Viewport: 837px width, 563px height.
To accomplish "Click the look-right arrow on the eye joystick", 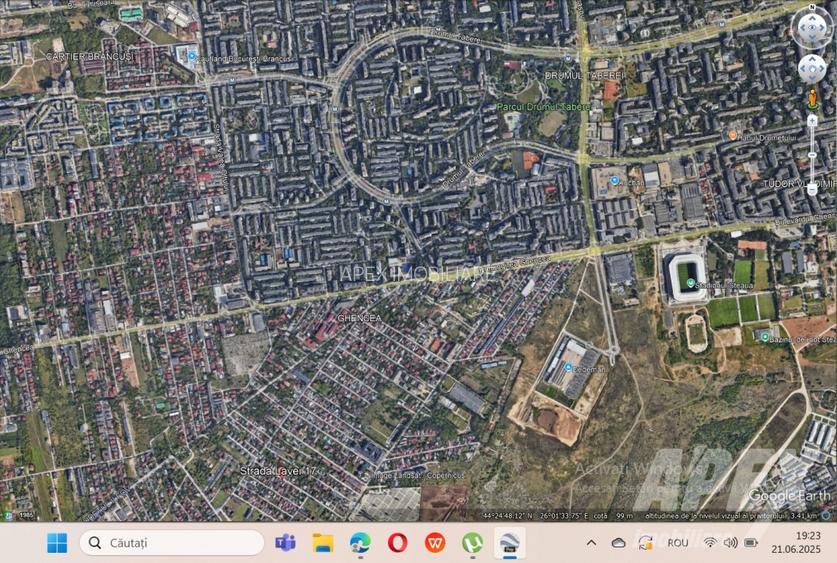I will 822,28.
